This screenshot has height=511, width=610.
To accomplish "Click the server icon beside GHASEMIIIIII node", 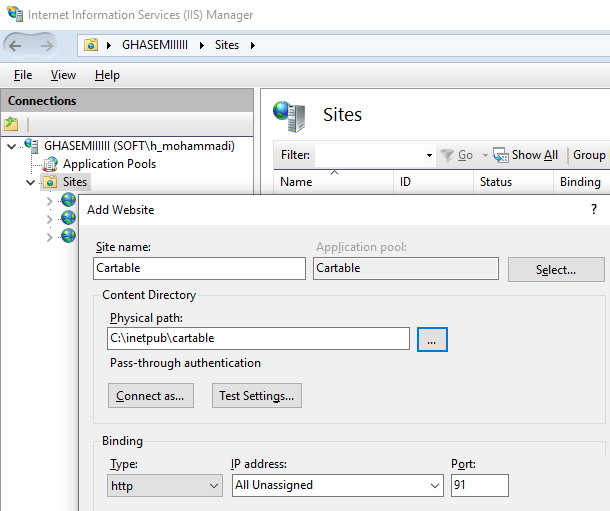I will click(x=31, y=145).
